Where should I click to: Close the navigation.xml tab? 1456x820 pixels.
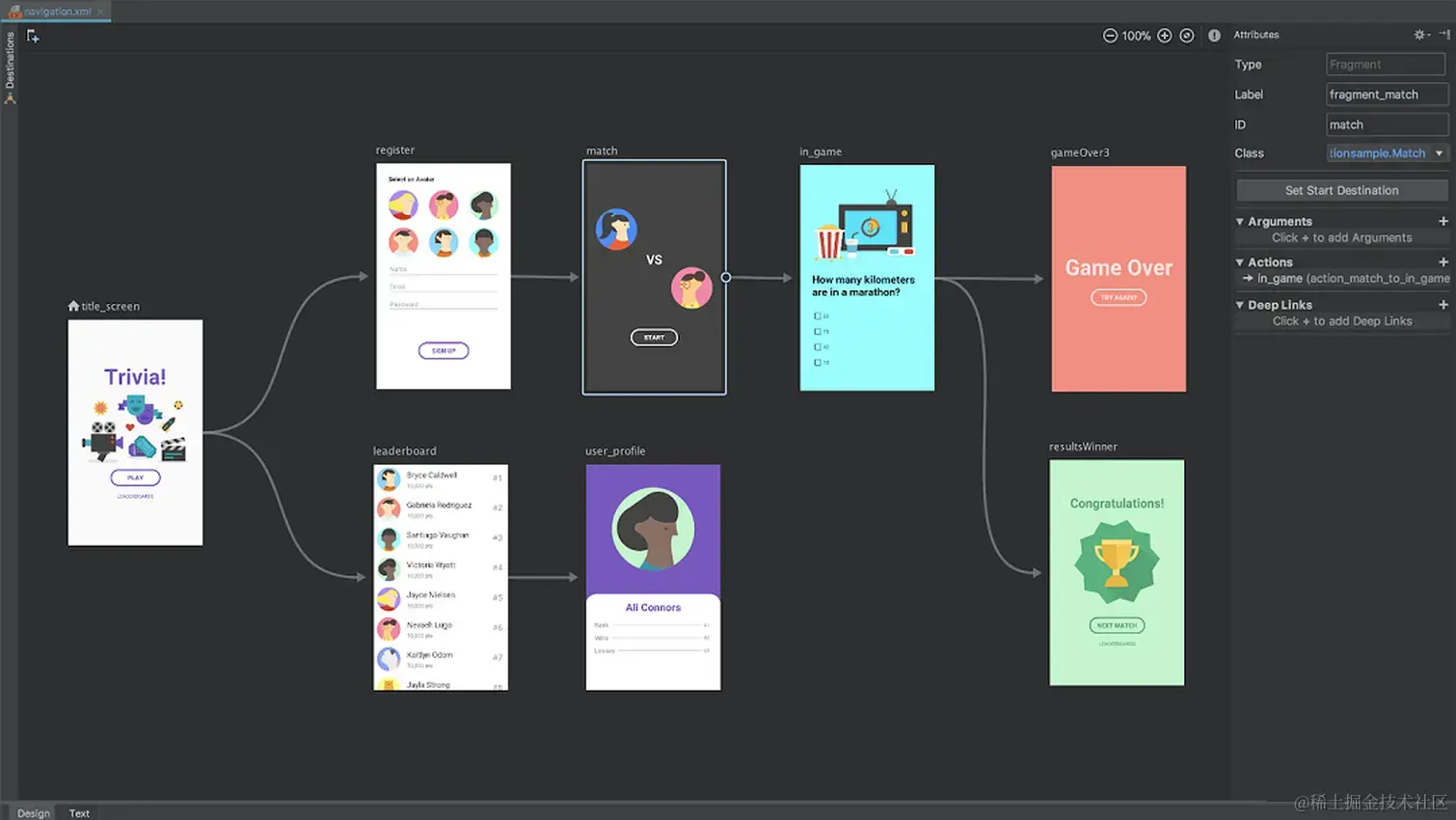point(100,12)
